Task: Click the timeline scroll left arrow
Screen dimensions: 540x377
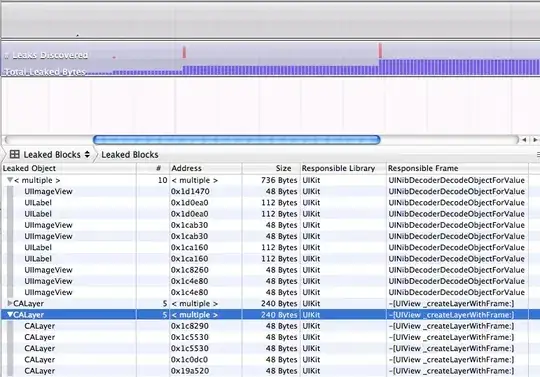Action: (x=524, y=140)
